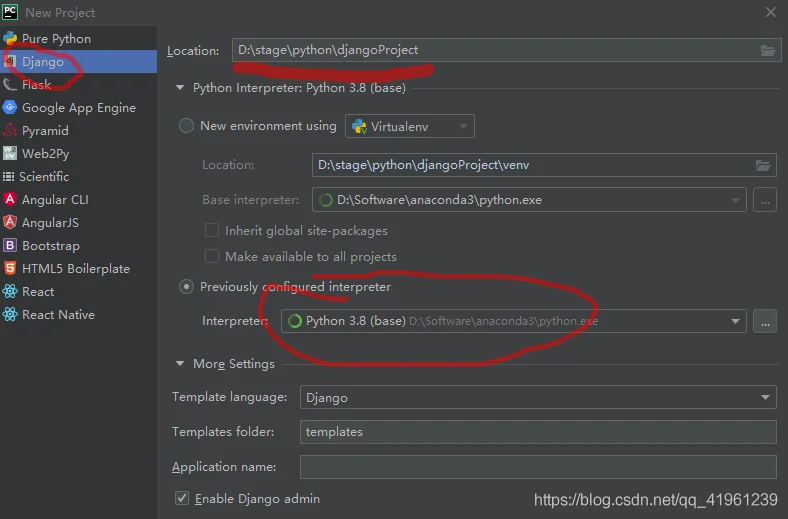Collapse More Settings section
The height and width of the screenshot is (519, 788).
click(180, 363)
